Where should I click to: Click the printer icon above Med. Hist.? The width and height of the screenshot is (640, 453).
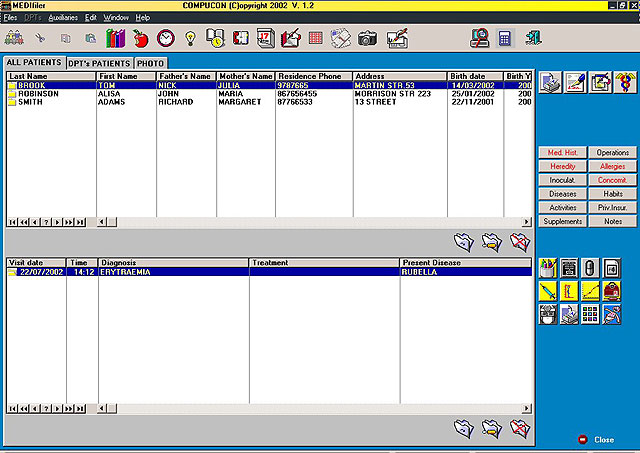click(550, 82)
